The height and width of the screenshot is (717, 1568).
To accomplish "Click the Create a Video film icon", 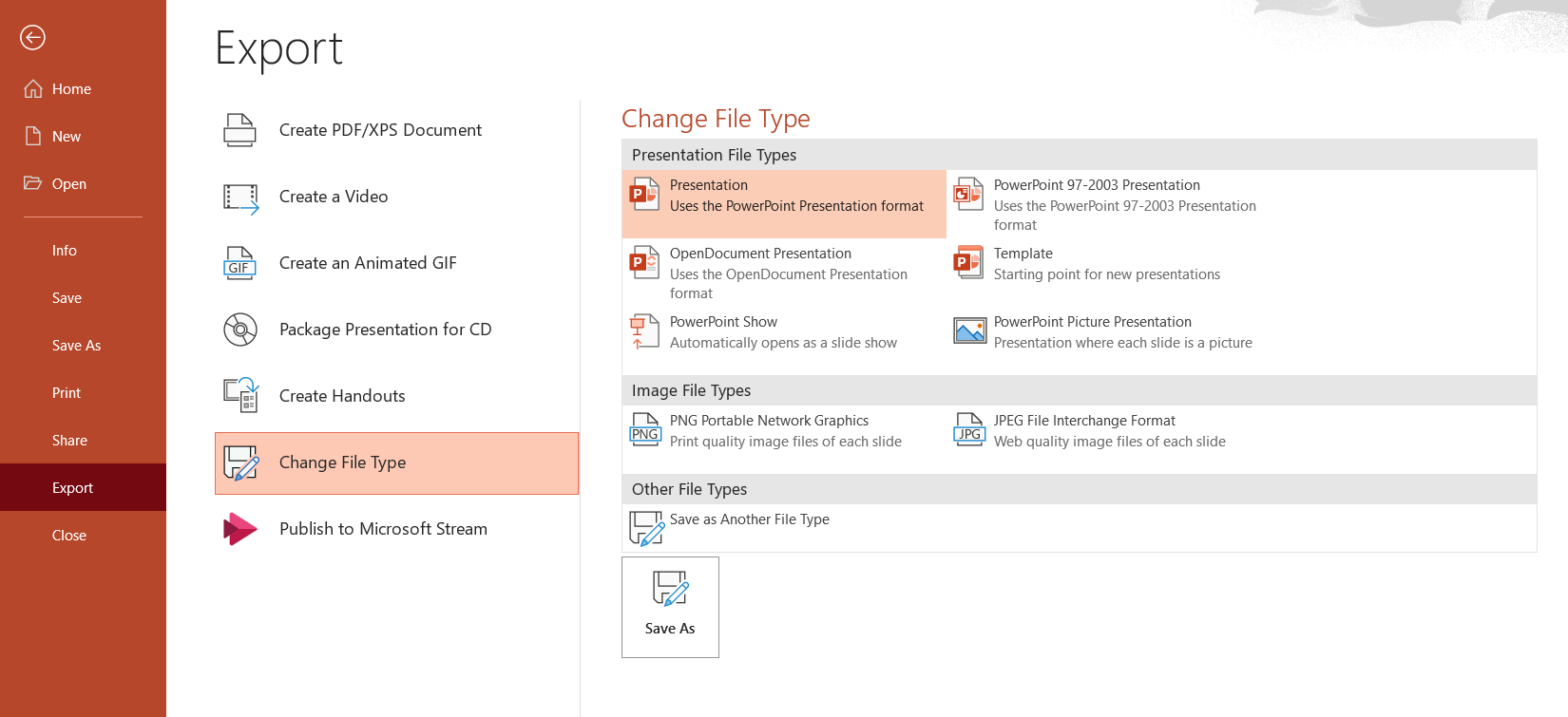I will pyautogui.click(x=240, y=198).
